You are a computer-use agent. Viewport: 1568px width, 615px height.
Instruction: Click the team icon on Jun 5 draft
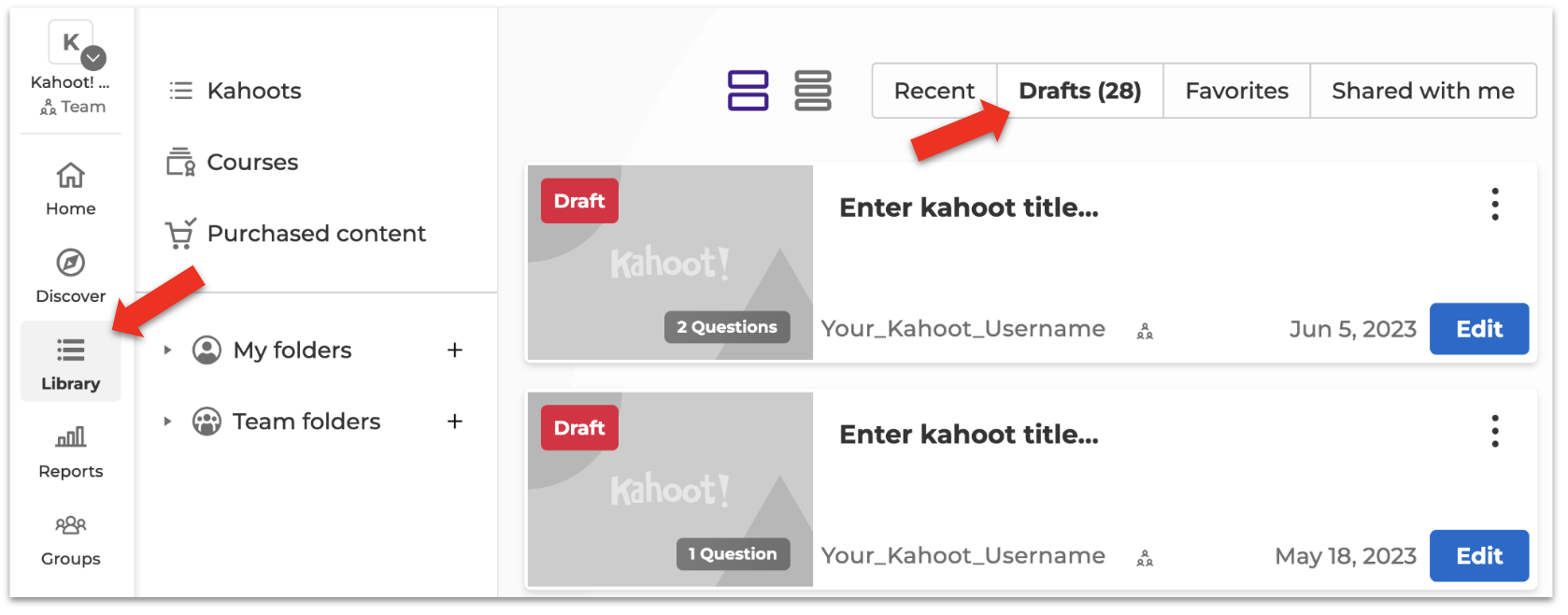pyautogui.click(x=1145, y=331)
